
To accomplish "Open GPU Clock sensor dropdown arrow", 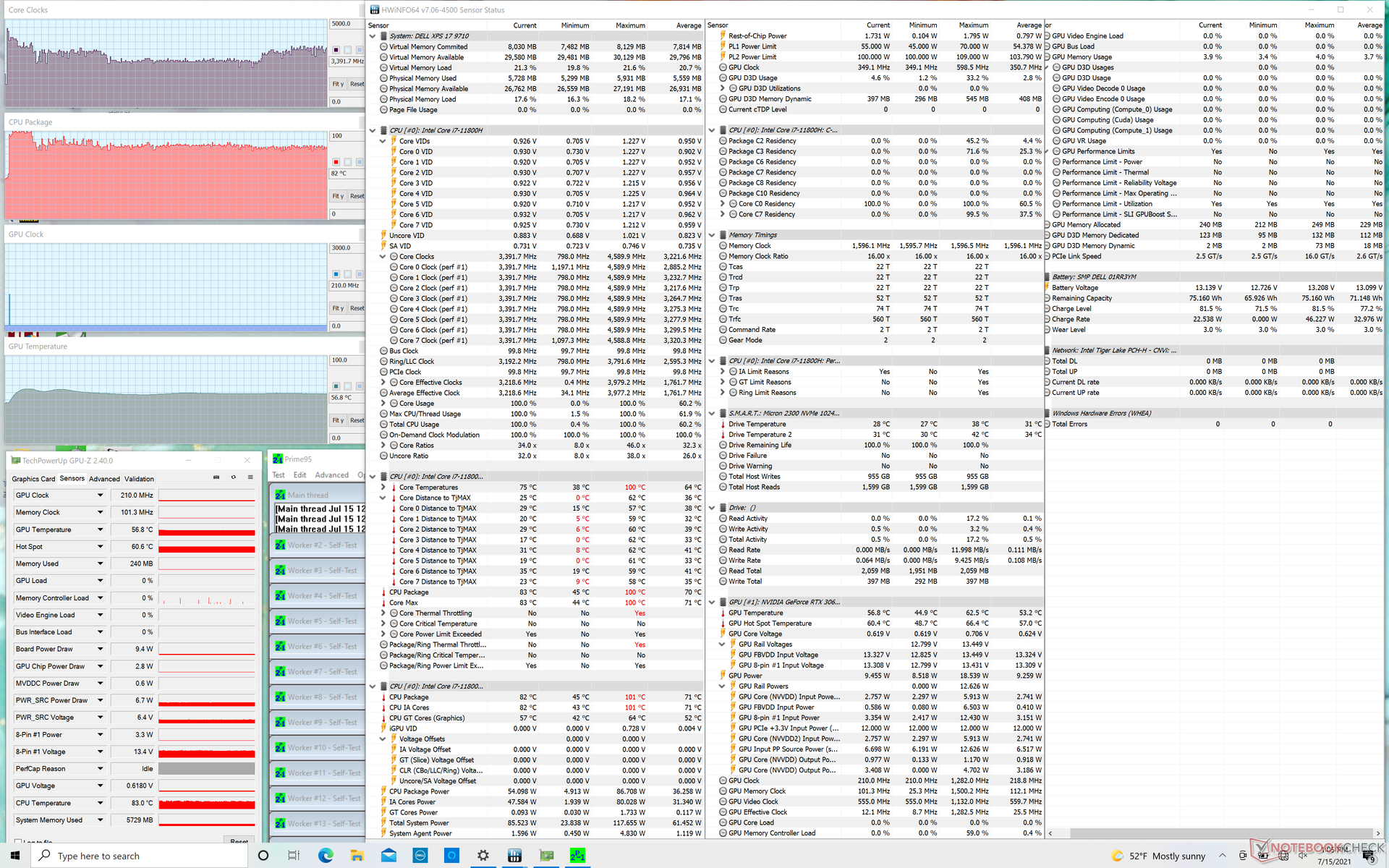I will click(x=100, y=495).
